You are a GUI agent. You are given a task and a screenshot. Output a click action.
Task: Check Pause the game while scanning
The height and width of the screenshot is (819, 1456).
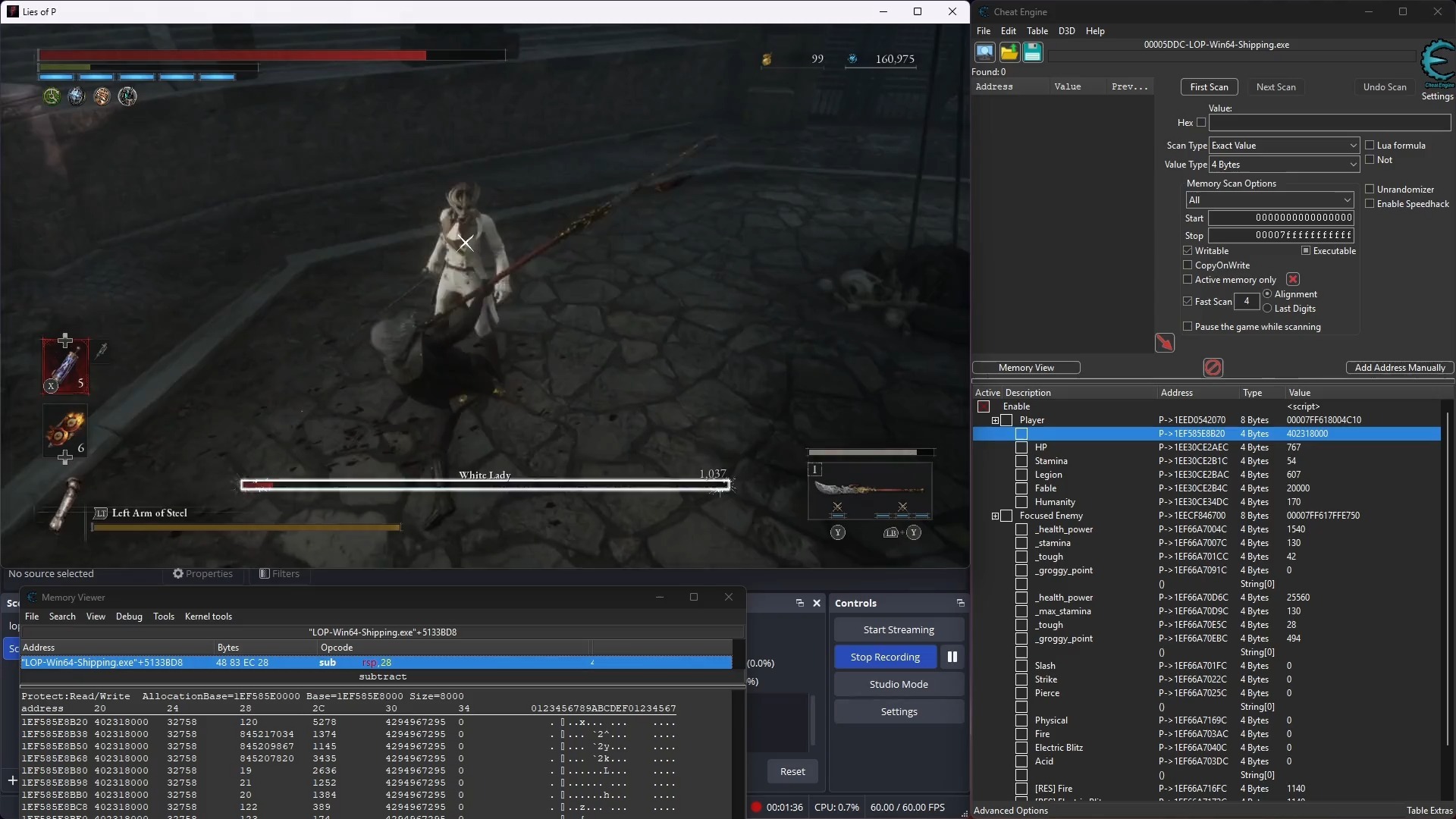point(1188,326)
